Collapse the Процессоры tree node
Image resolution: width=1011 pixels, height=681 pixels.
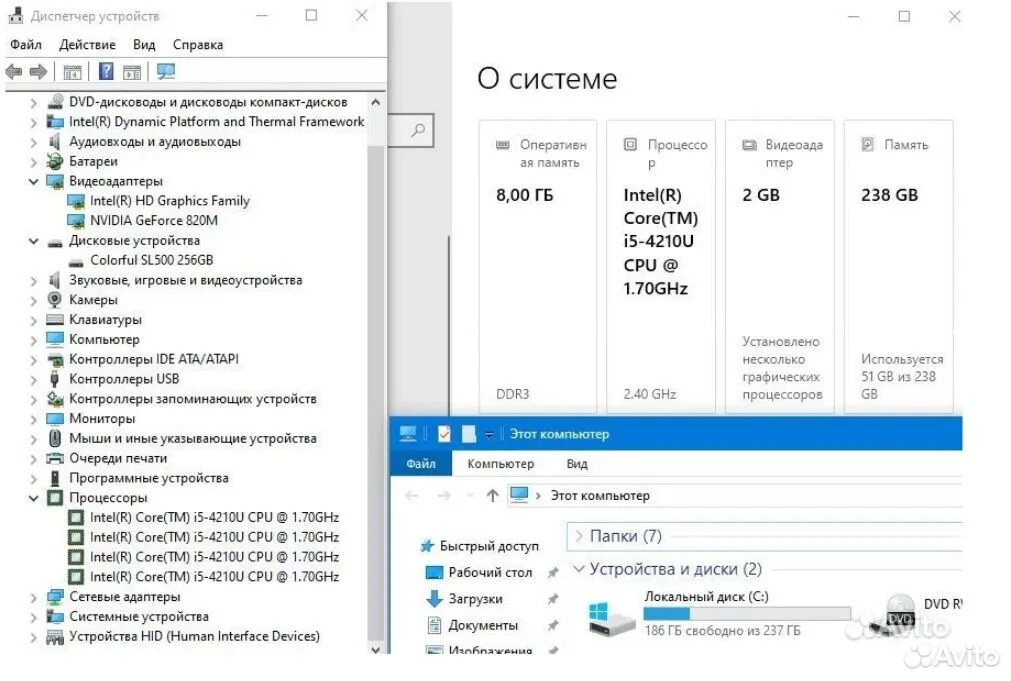[x=34, y=498]
